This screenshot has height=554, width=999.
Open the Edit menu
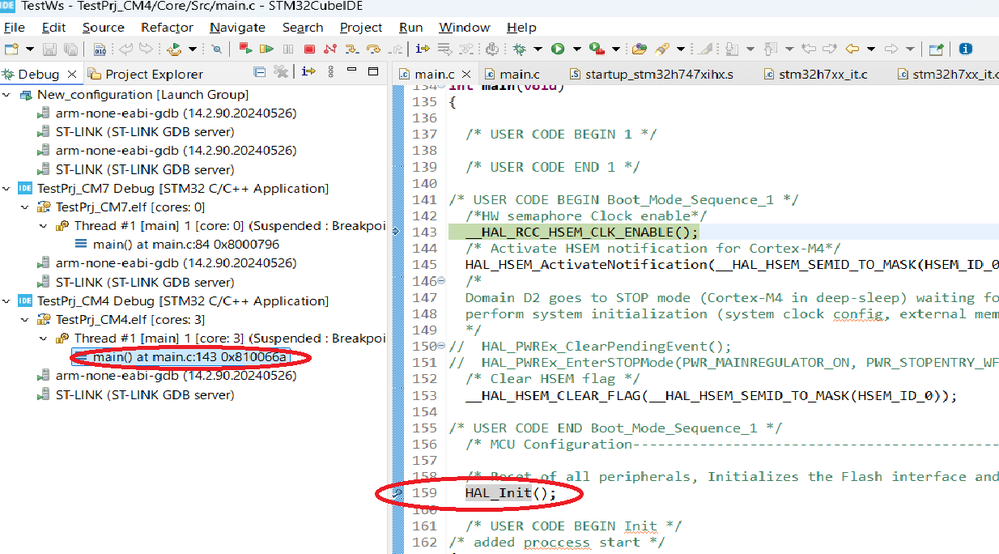tap(54, 27)
